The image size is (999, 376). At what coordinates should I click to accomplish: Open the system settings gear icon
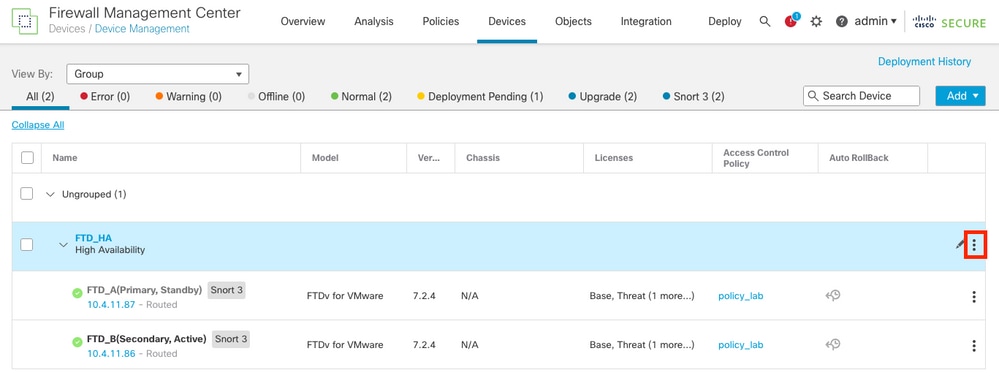(x=816, y=22)
